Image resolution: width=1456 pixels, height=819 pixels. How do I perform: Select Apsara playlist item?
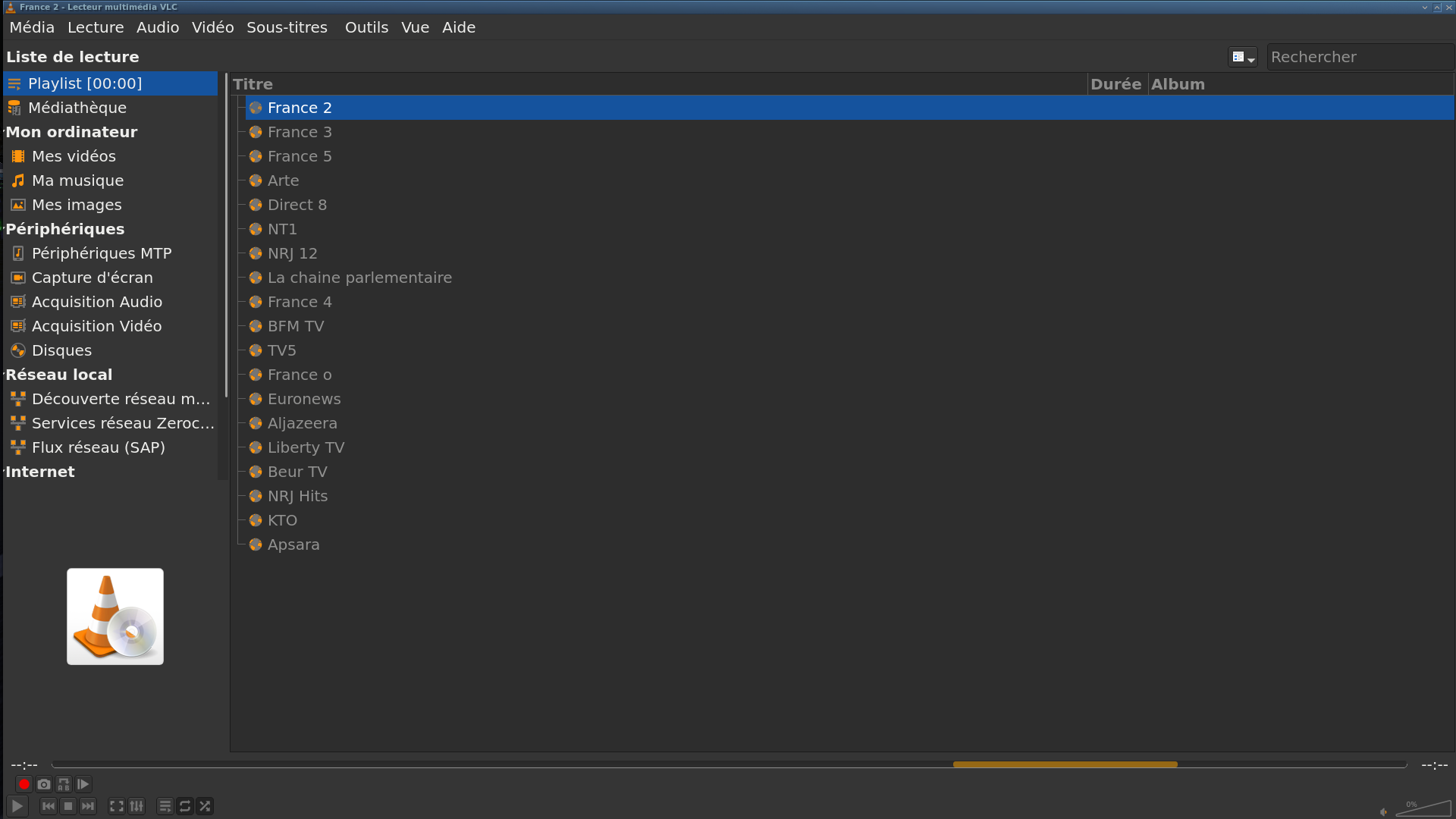tap(849, 544)
